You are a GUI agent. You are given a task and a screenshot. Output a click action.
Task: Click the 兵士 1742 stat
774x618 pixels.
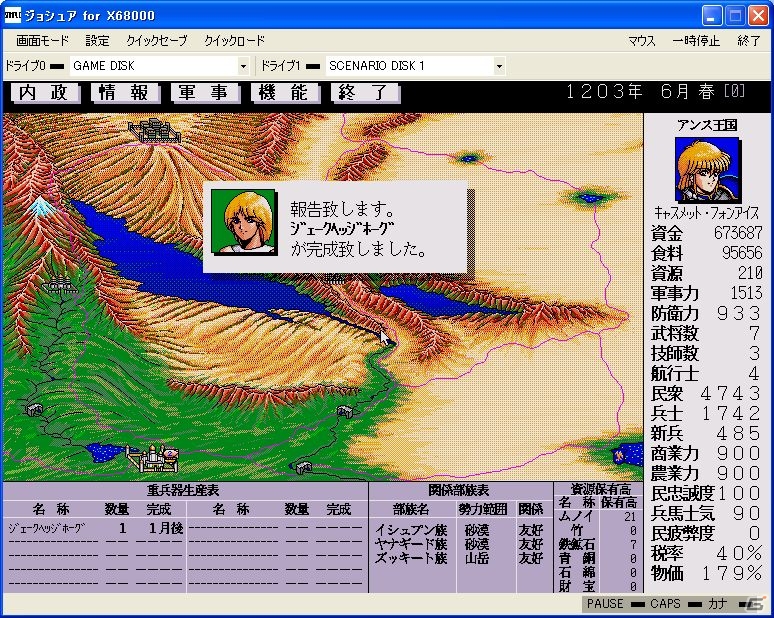(x=706, y=413)
